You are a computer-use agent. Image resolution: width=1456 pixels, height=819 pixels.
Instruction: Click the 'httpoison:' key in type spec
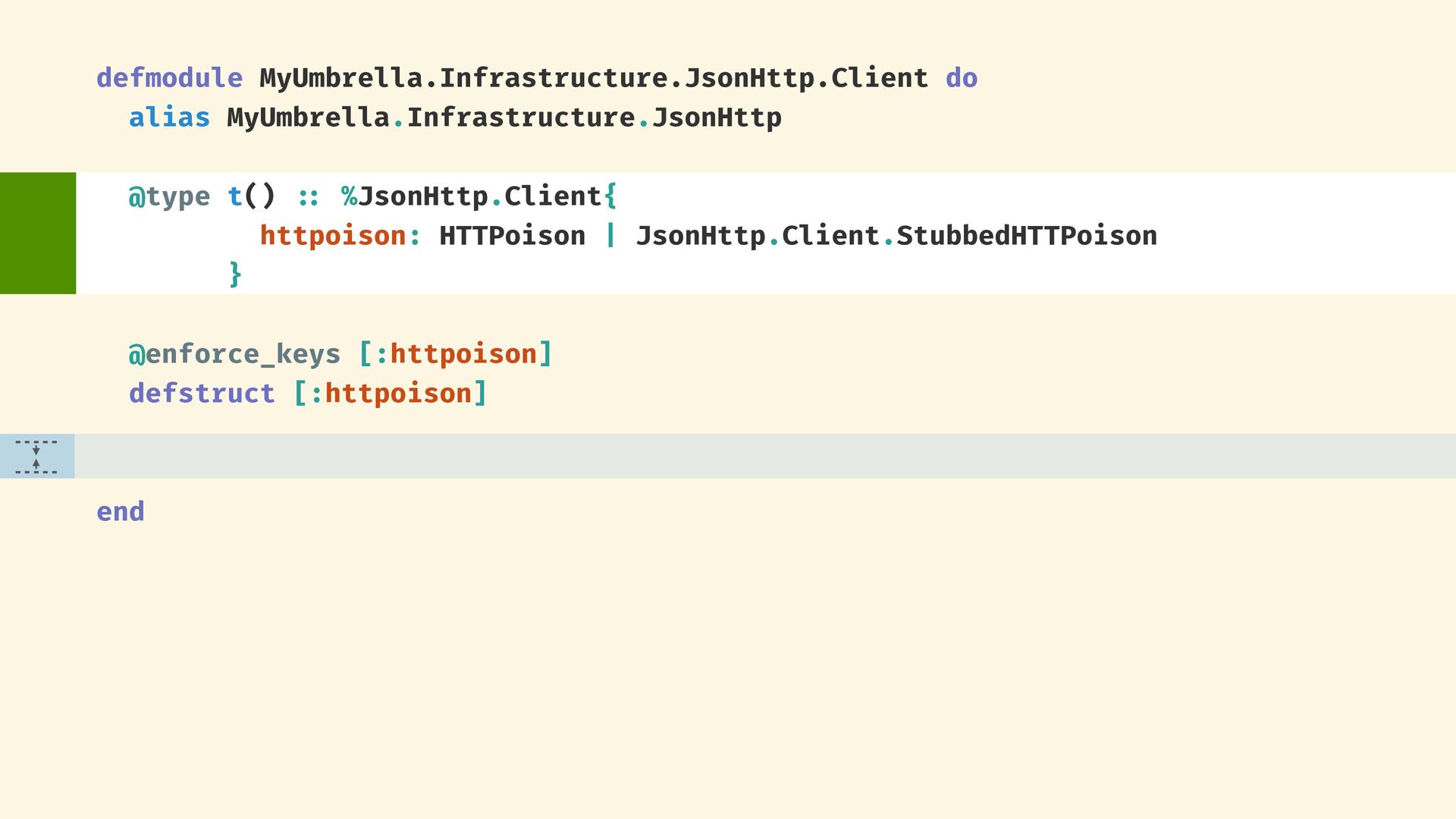coord(340,236)
